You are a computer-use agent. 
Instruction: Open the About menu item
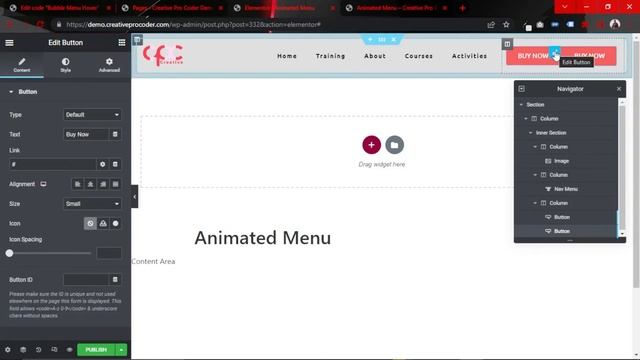(375, 56)
